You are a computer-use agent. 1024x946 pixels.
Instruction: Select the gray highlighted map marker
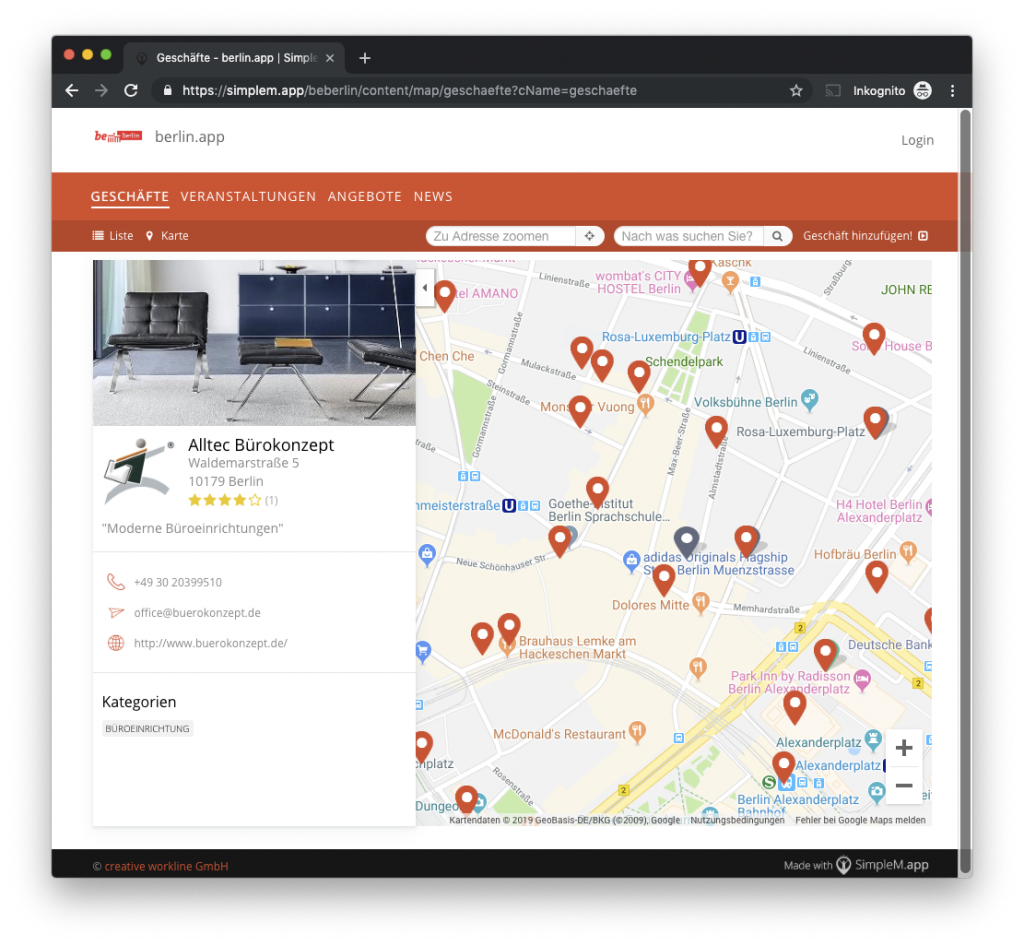click(686, 542)
